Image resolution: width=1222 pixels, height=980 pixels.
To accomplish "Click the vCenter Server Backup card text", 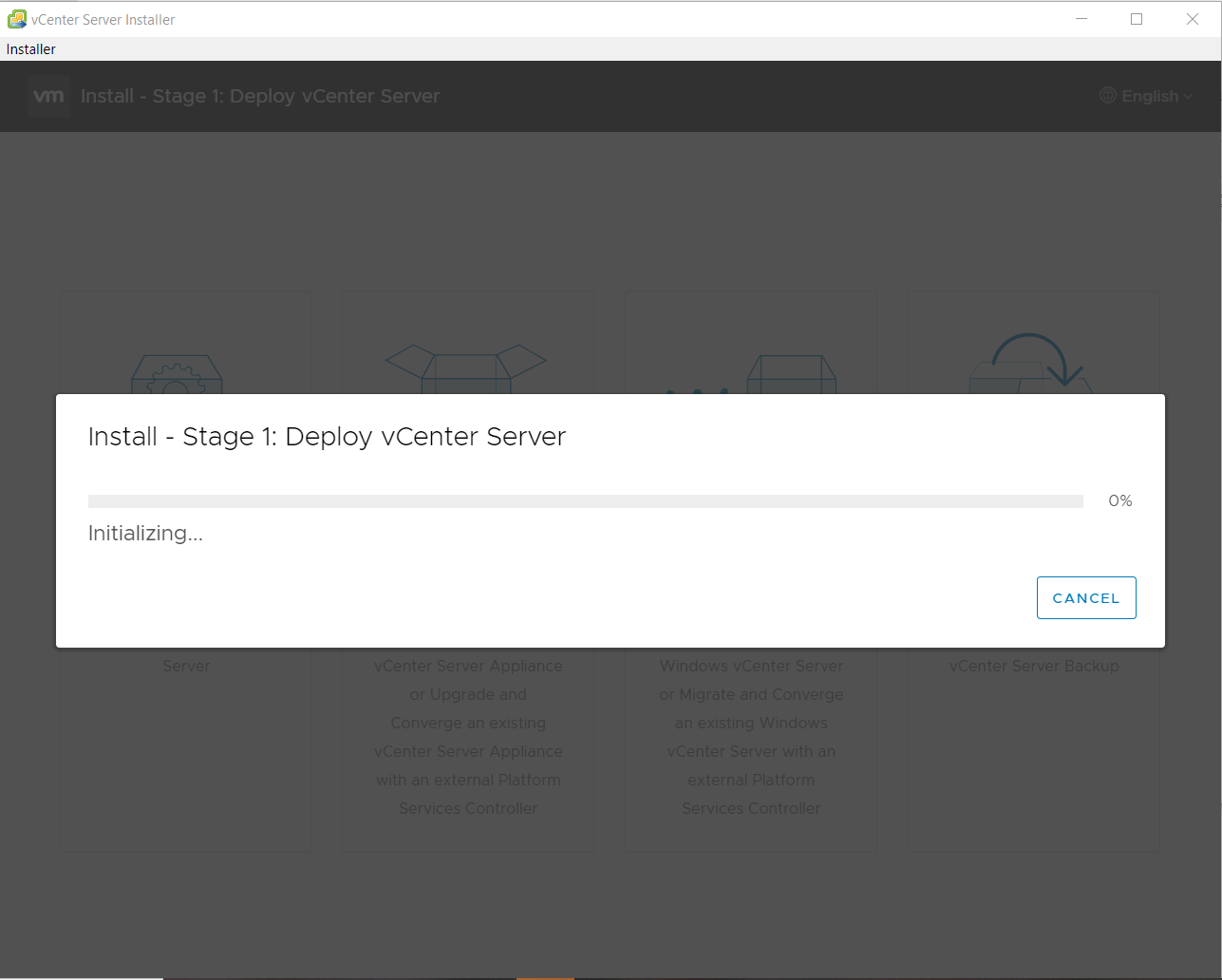I will point(1034,666).
